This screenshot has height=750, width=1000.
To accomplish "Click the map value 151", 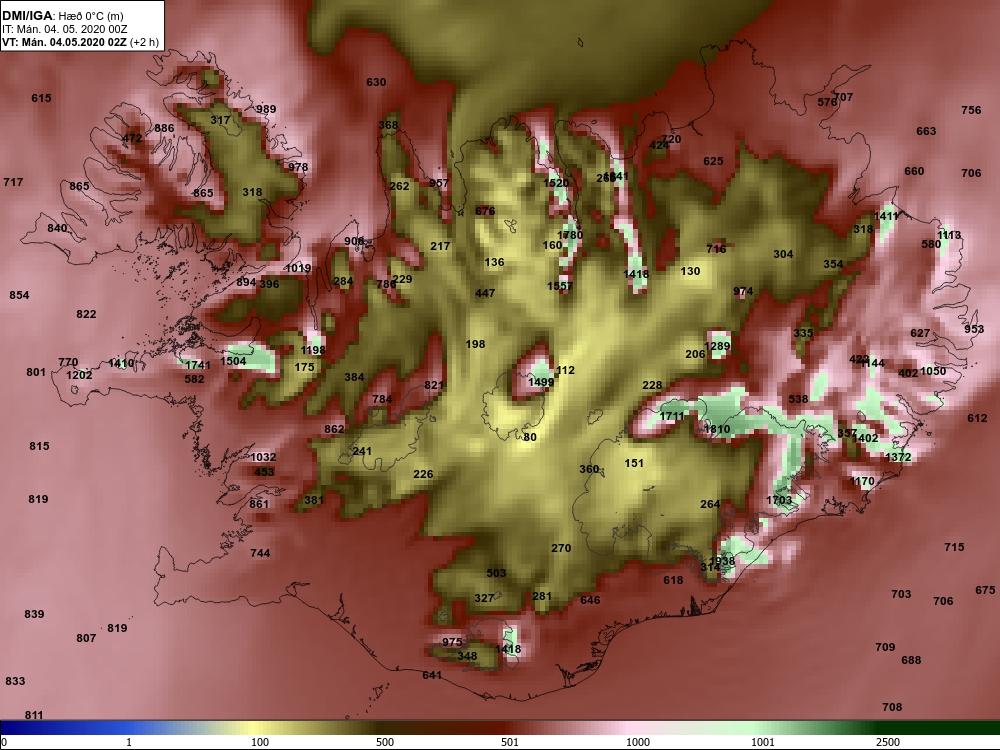I will [634, 464].
